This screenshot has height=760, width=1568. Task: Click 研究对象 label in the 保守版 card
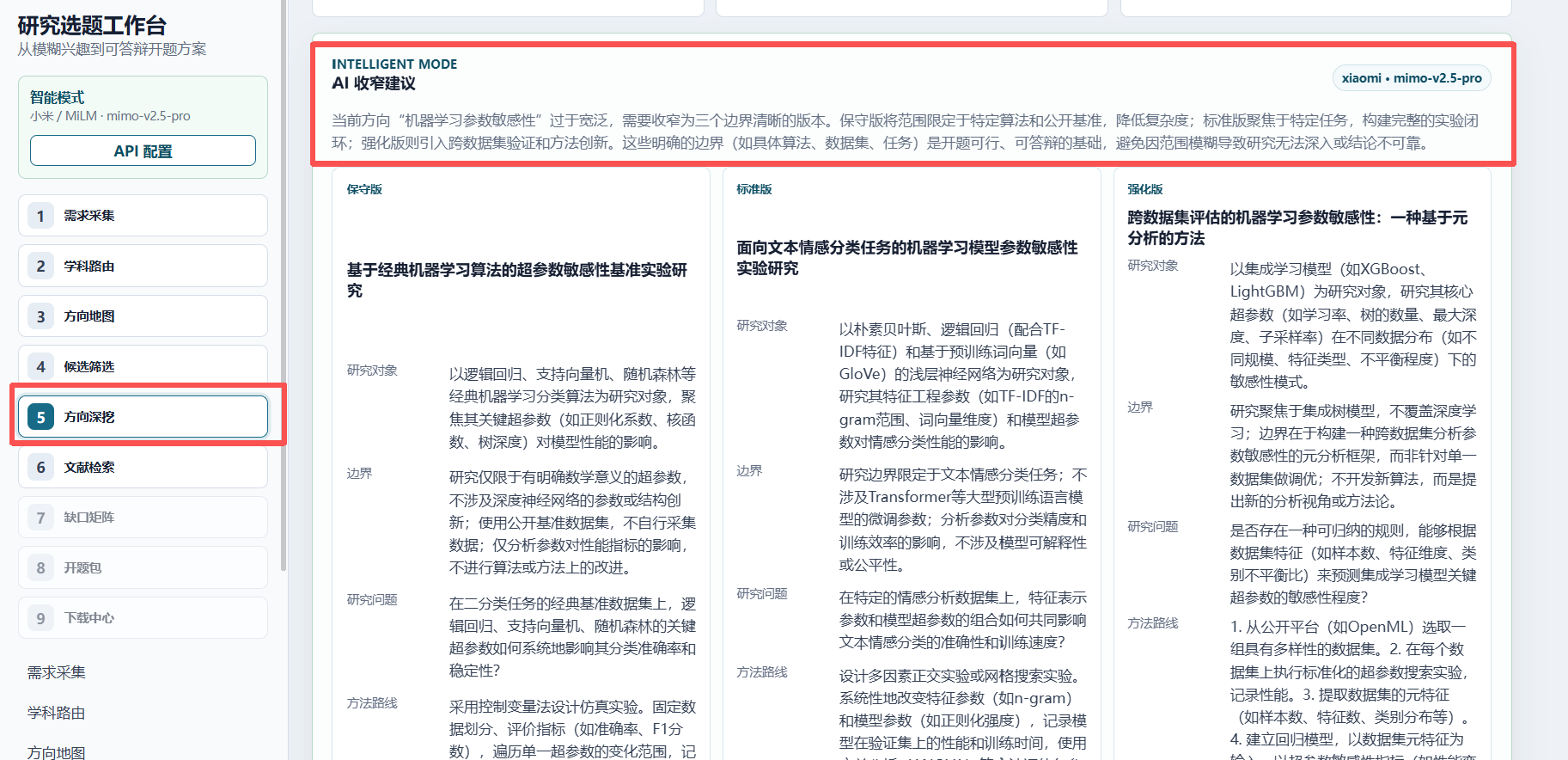(372, 371)
